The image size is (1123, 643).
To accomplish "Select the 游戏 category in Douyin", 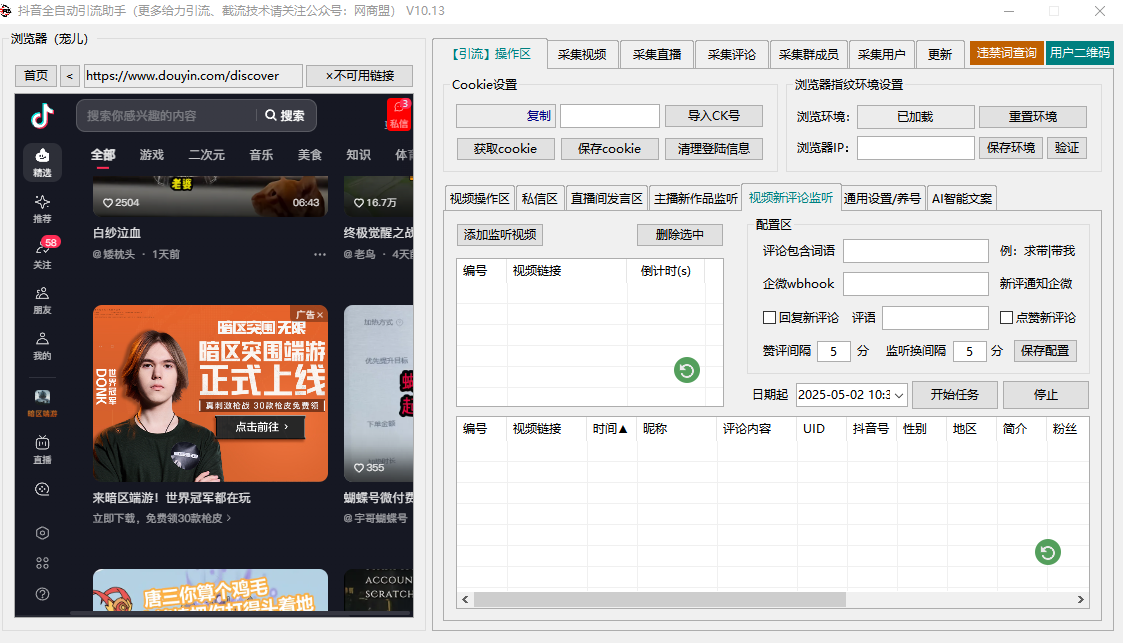I will tap(152, 155).
